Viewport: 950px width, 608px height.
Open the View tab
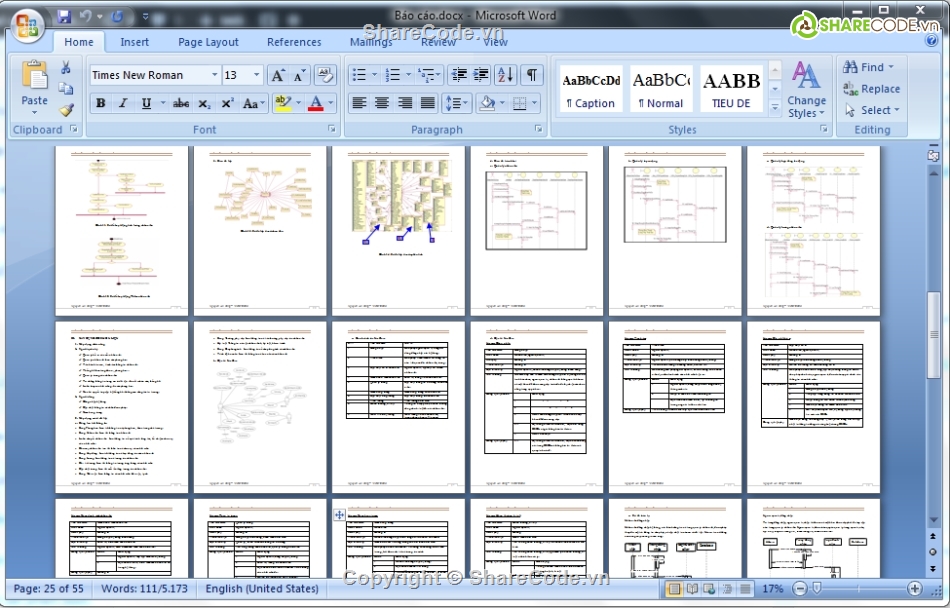[496, 42]
